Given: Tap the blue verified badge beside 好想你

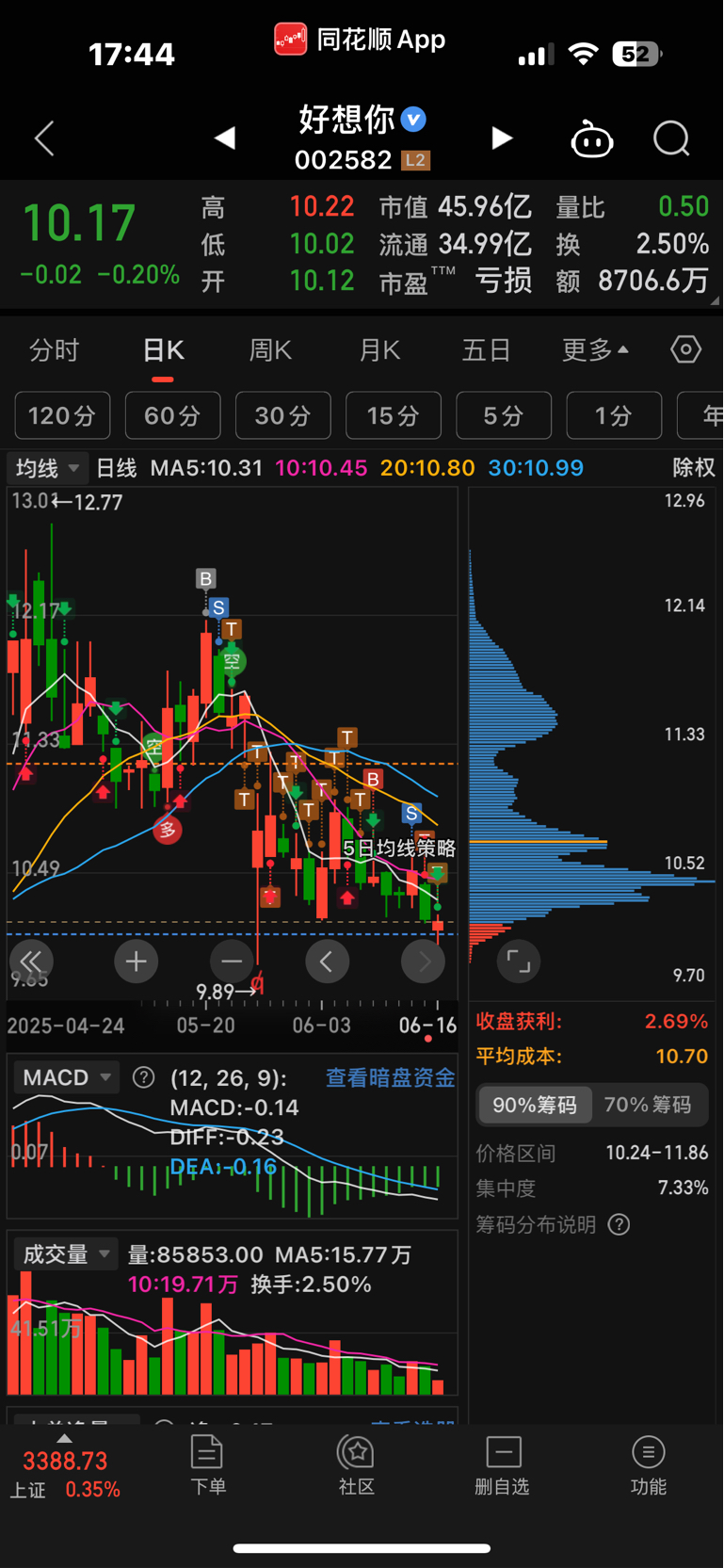Looking at the screenshot, I should point(413,120).
